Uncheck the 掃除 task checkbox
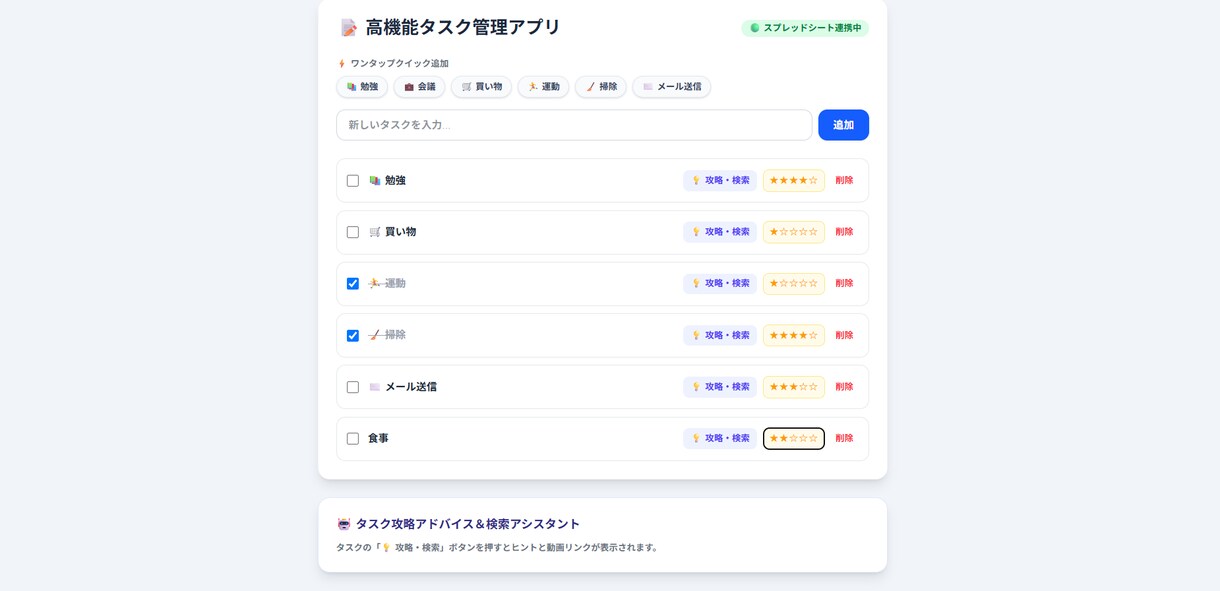This screenshot has height=591, width=1220. [x=353, y=336]
